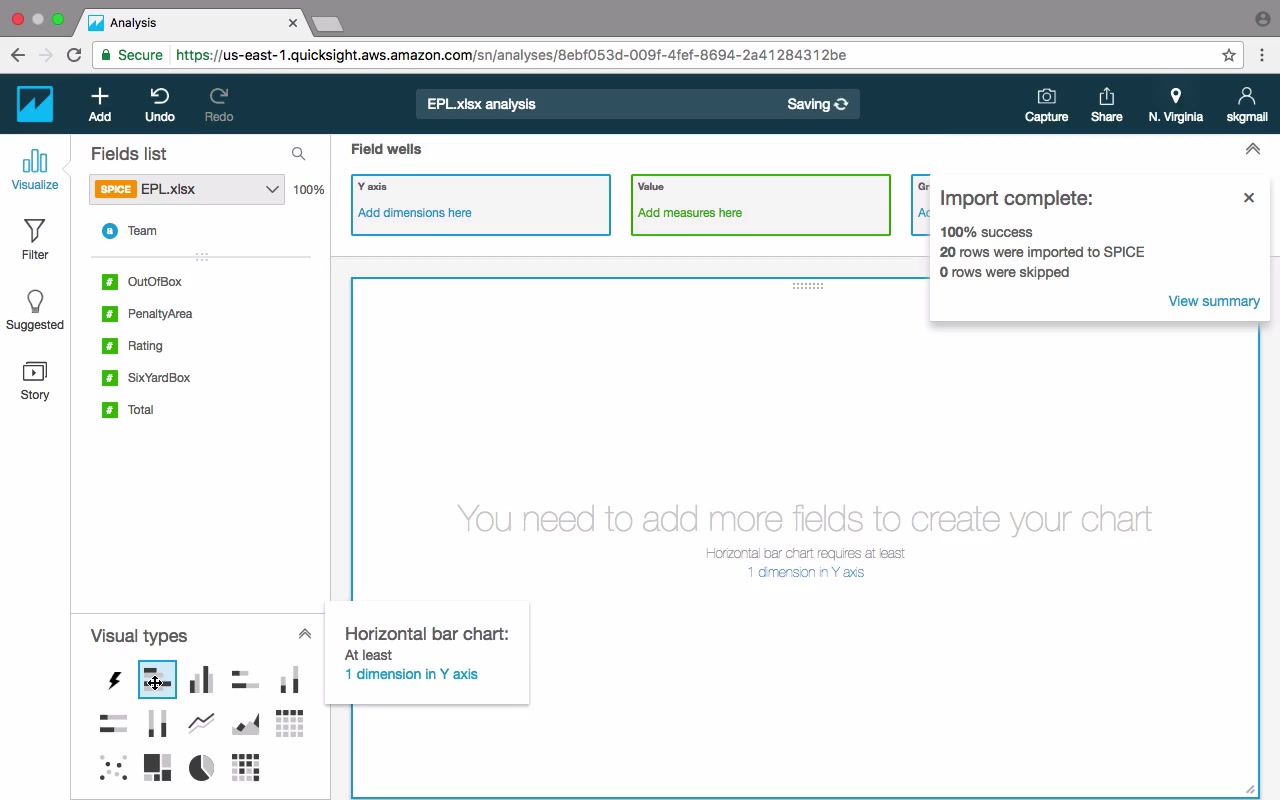Pick the tree map visual type
This screenshot has height=800, width=1280.
158,767
